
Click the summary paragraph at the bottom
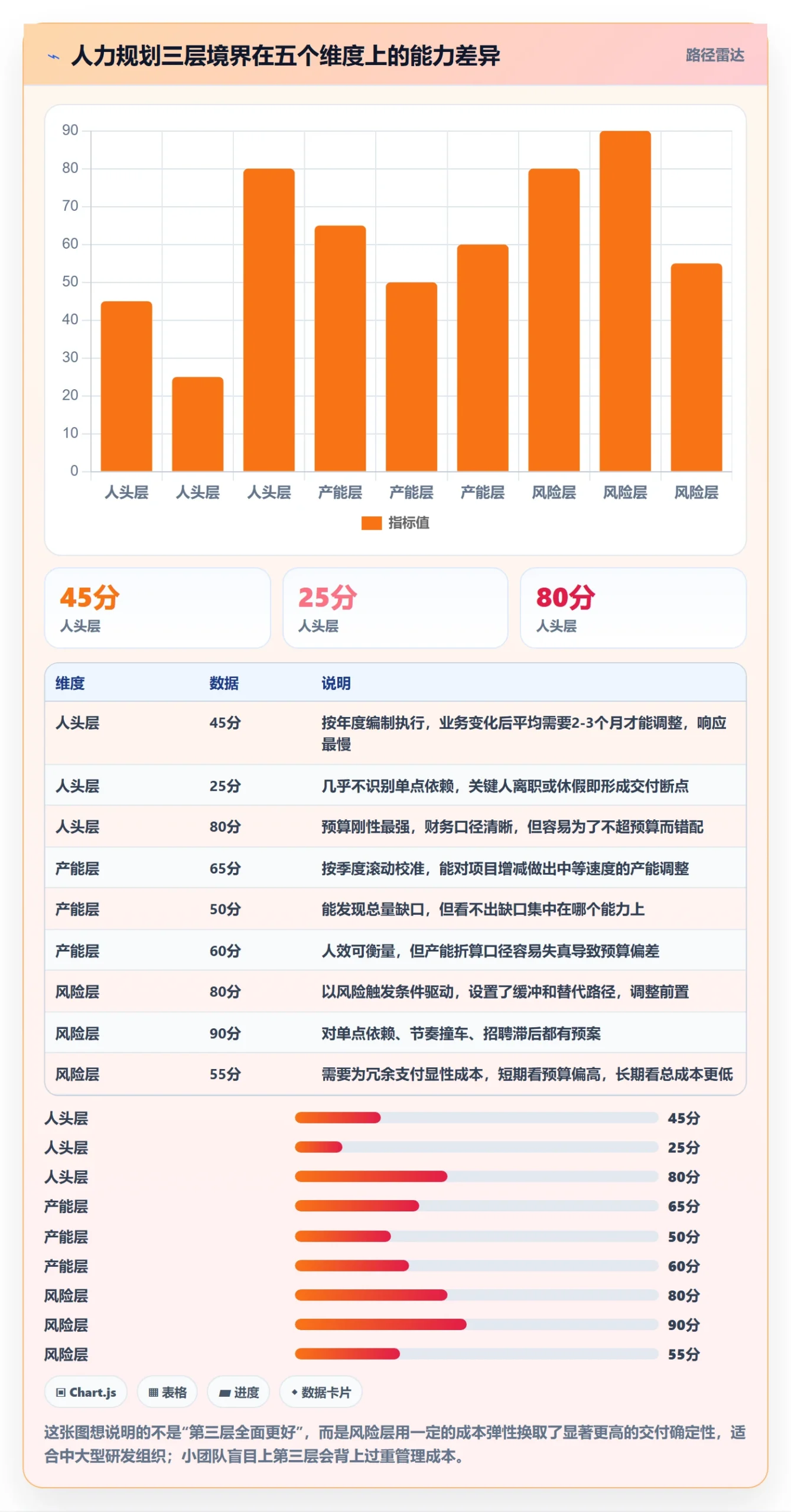point(395,1444)
